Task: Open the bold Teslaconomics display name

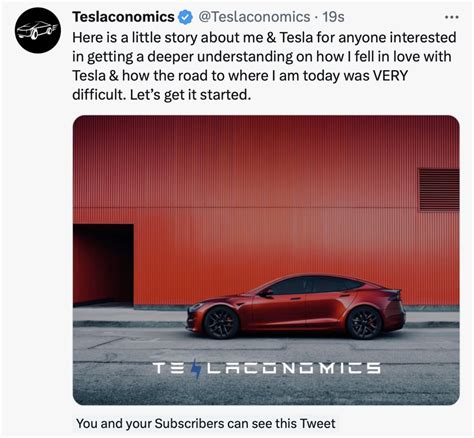Action: [123, 17]
